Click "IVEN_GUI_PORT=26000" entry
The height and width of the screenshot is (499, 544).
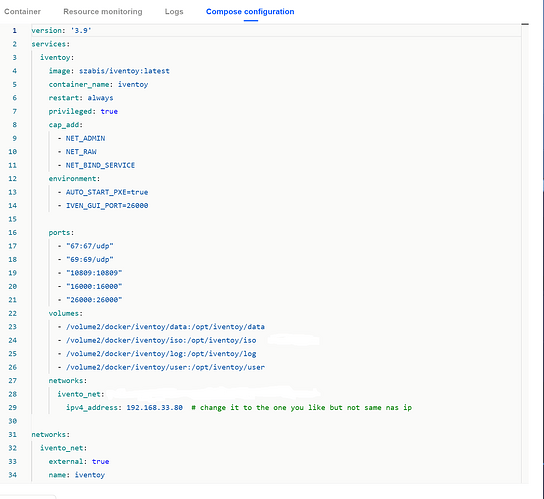pos(107,205)
